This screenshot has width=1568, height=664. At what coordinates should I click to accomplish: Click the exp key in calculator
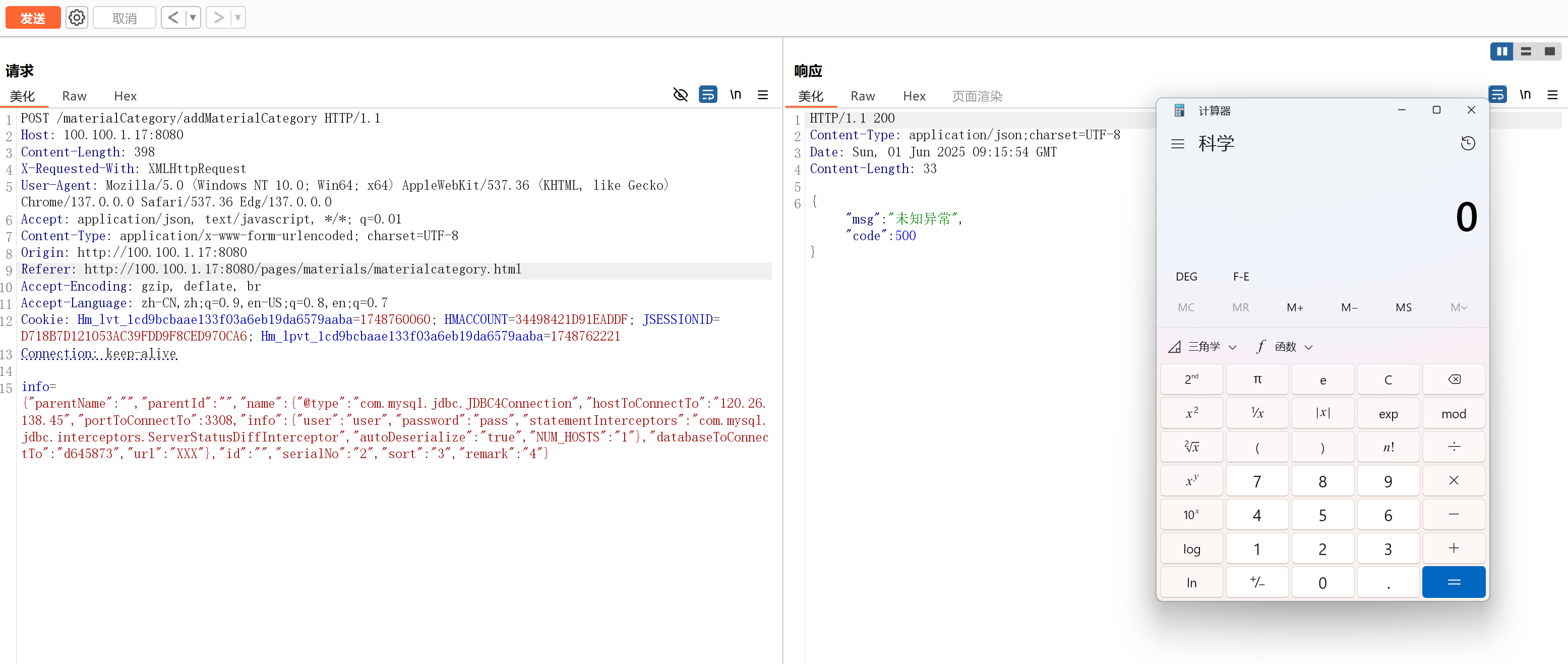click(1388, 414)
